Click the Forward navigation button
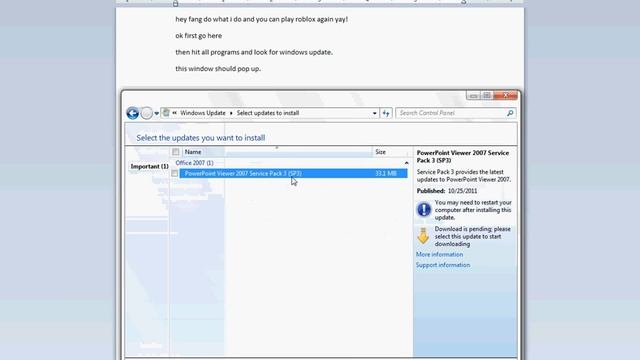Screen dimensions: 640x360 click(x=147, y=113)
